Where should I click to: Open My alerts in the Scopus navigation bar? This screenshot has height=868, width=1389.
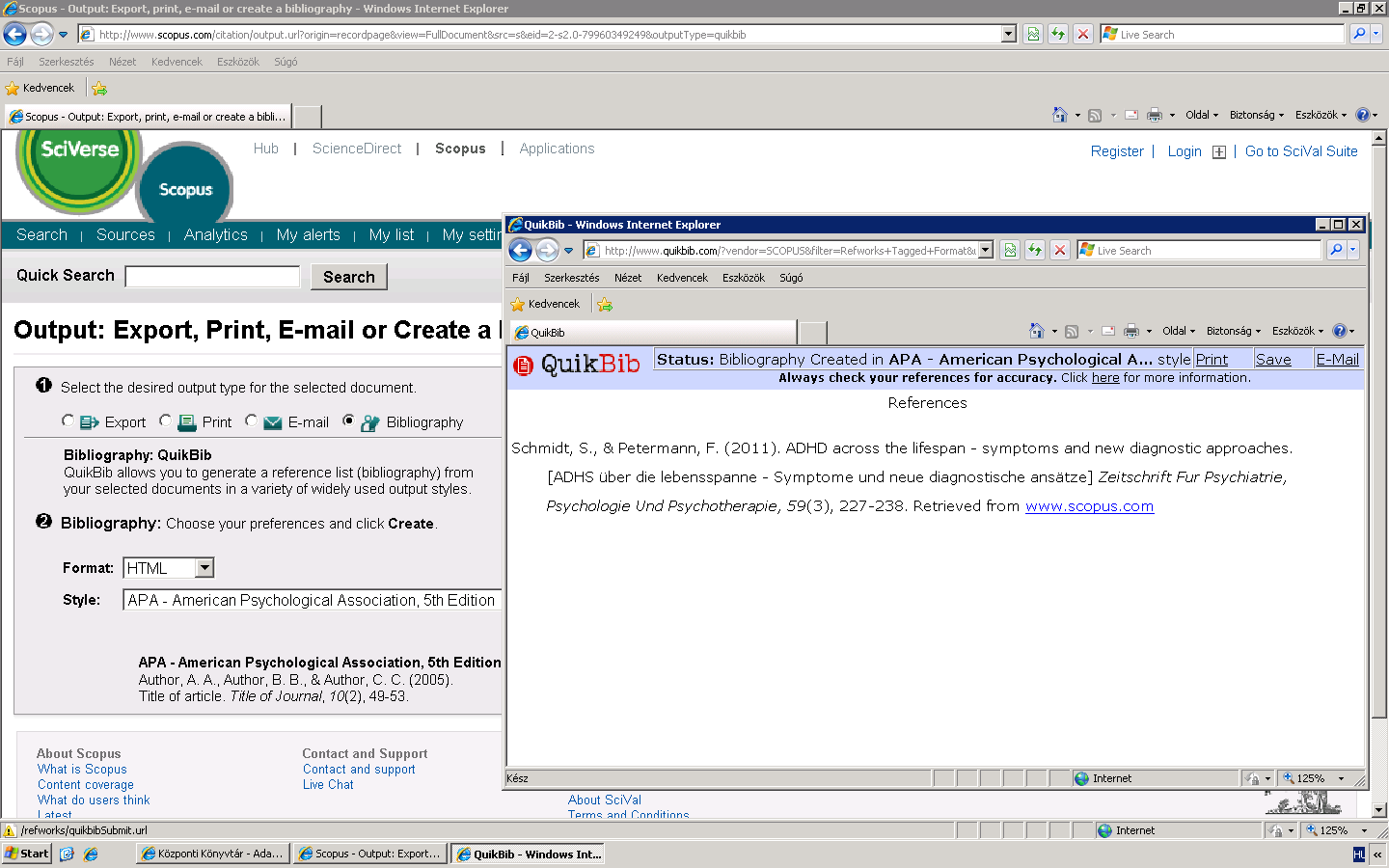[308, 234]
